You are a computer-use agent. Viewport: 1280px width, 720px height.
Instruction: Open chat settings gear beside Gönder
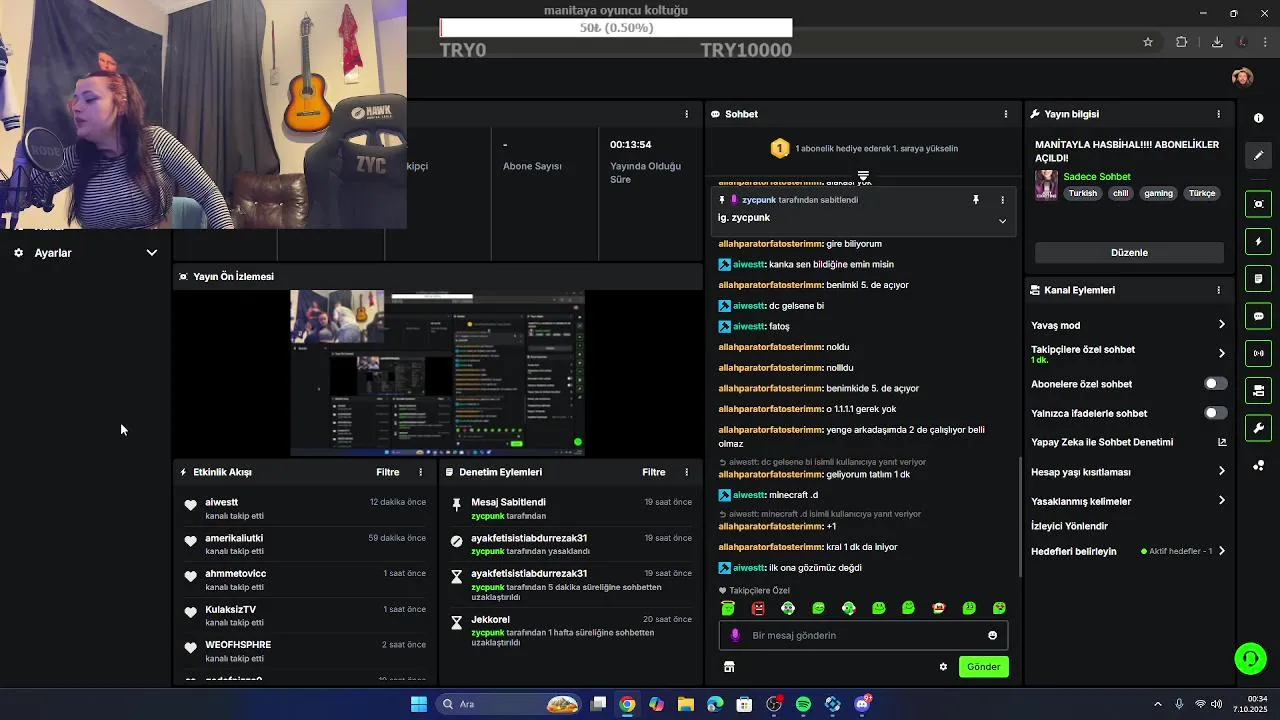point(943,667)
